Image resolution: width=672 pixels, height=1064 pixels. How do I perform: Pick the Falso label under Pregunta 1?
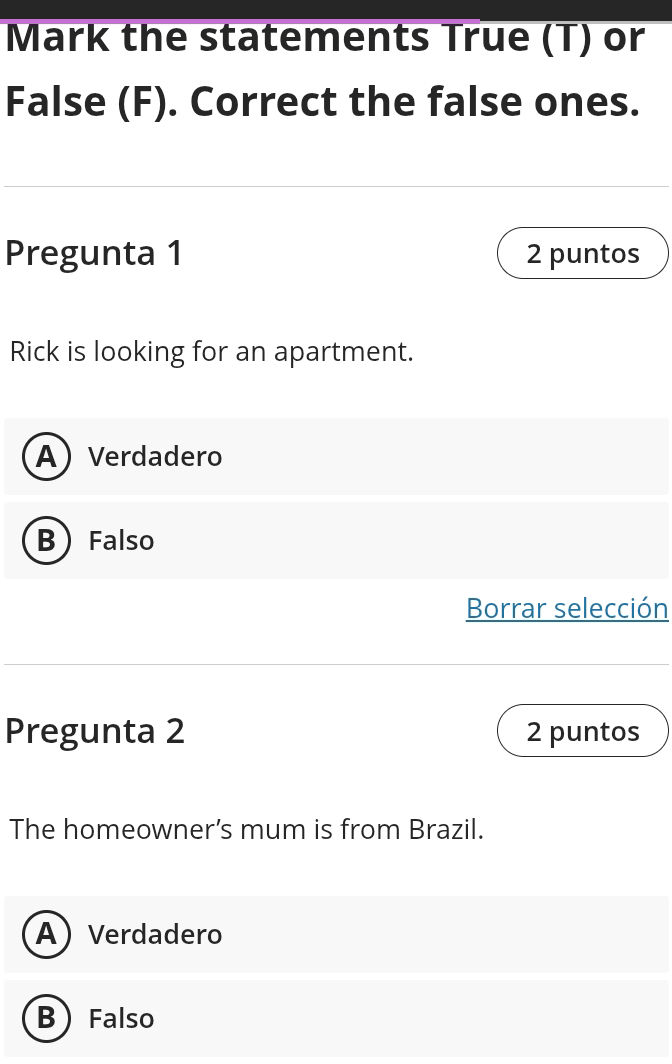(x=121, y=541)
